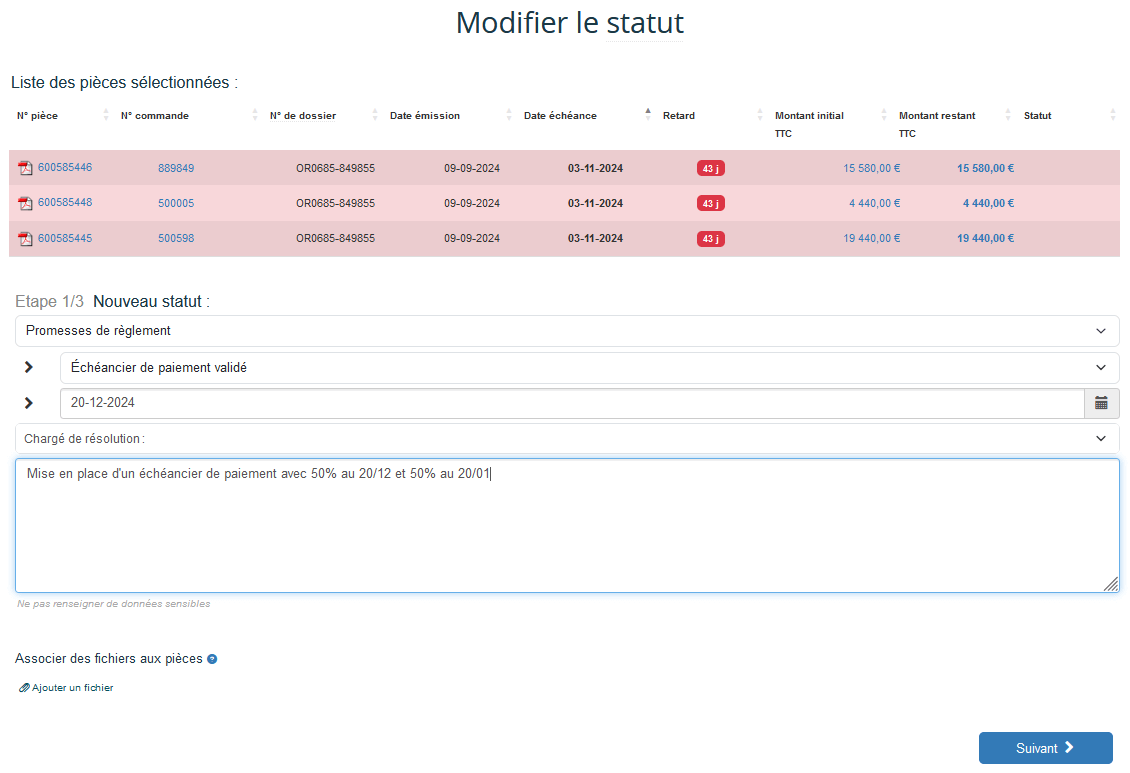Open order number 500005 link
This screenshot has height=773, width=1130.
click(176, 203)
